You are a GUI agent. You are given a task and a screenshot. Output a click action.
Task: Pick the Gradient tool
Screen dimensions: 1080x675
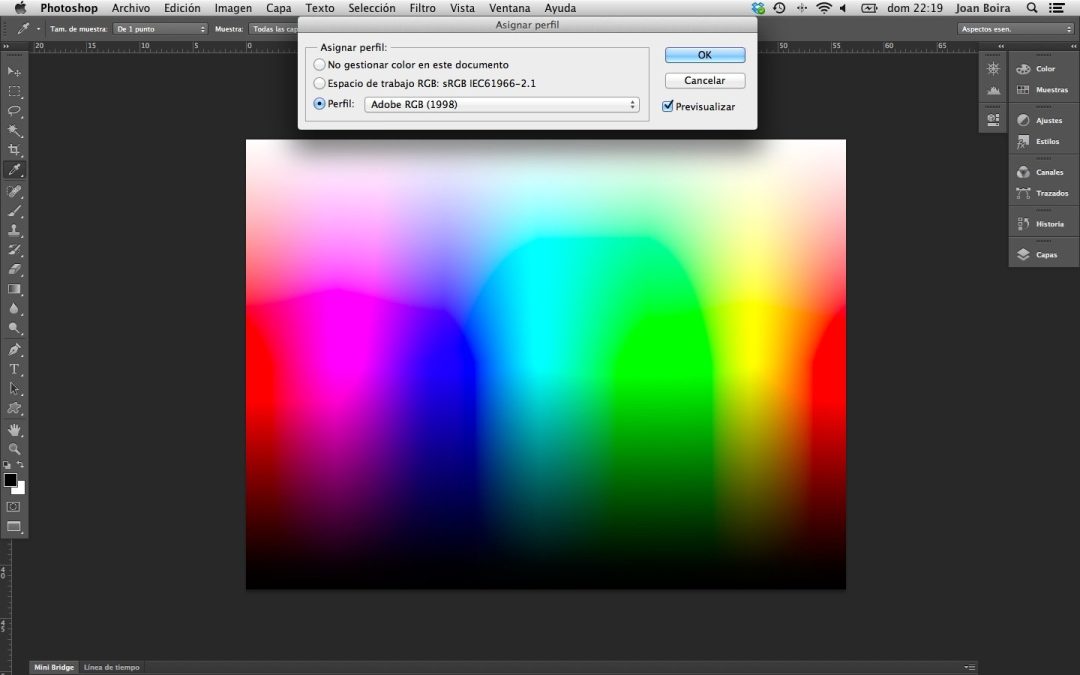(x=15, y=288)
